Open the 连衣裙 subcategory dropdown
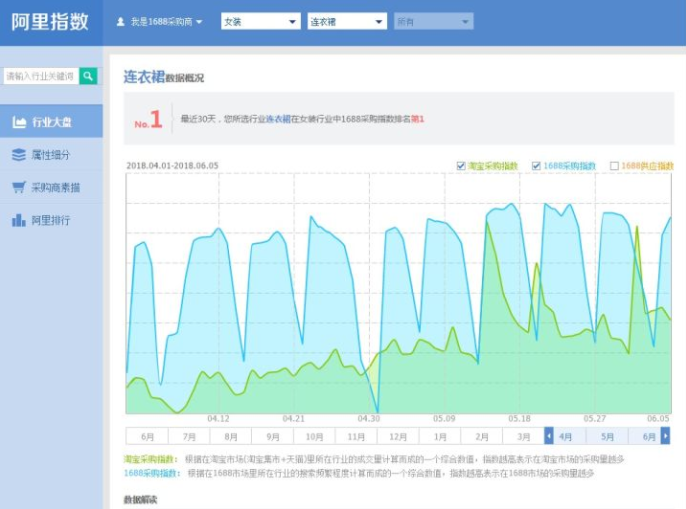686x509 pixels. tap(347, 21)
